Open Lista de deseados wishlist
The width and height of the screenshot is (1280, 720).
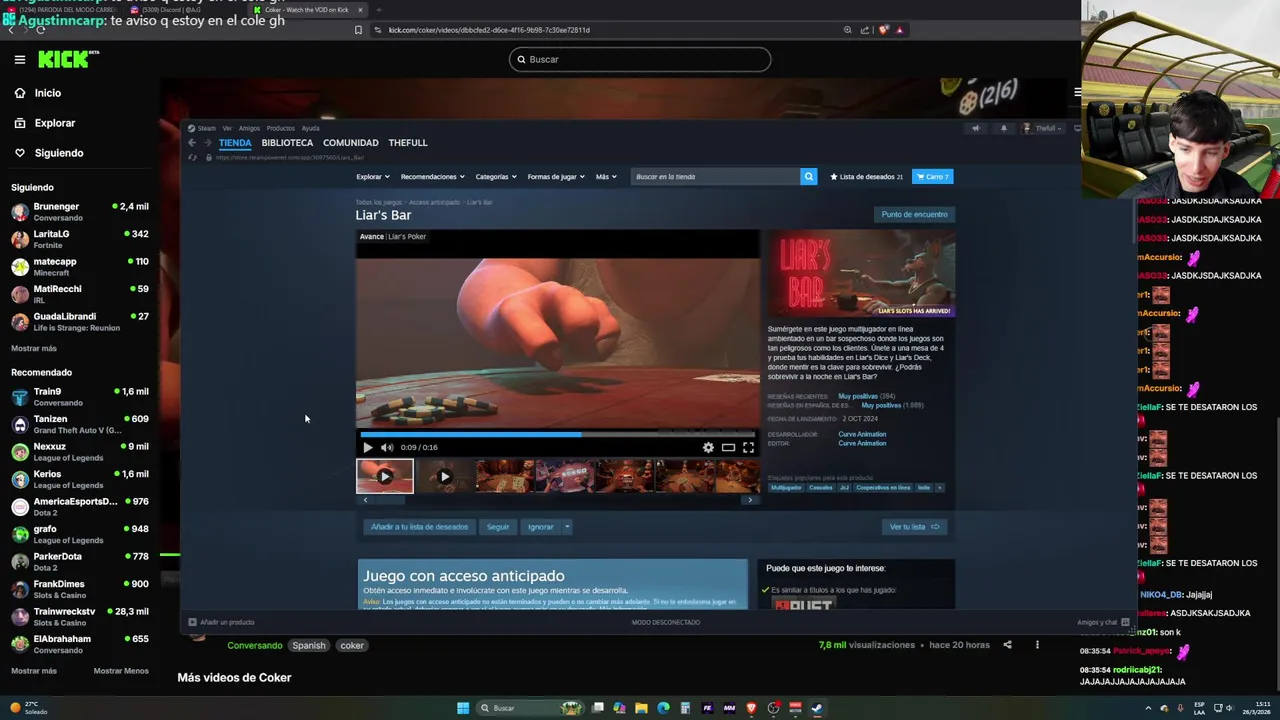pos(866,177)
